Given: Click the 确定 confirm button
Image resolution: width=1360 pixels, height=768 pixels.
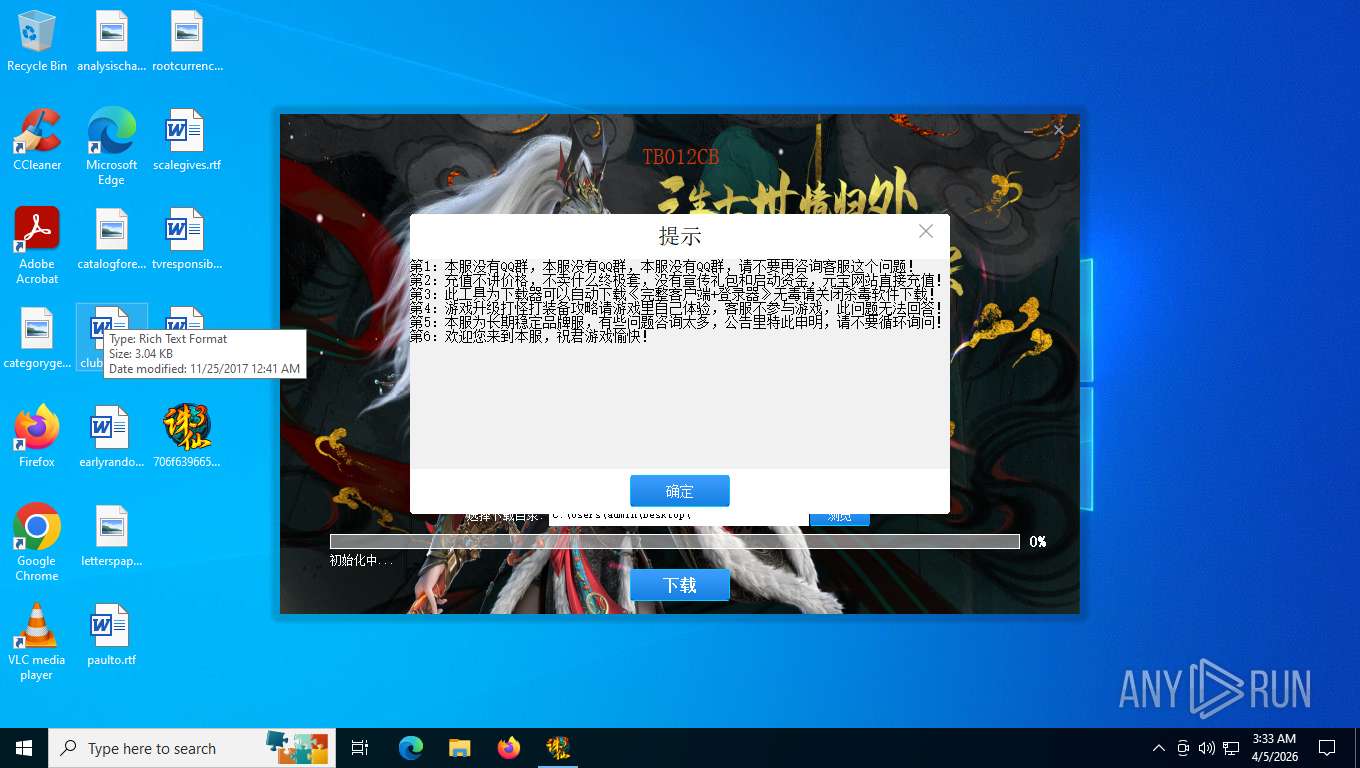Looking at the screenshot, I should [x=680, y=491].
